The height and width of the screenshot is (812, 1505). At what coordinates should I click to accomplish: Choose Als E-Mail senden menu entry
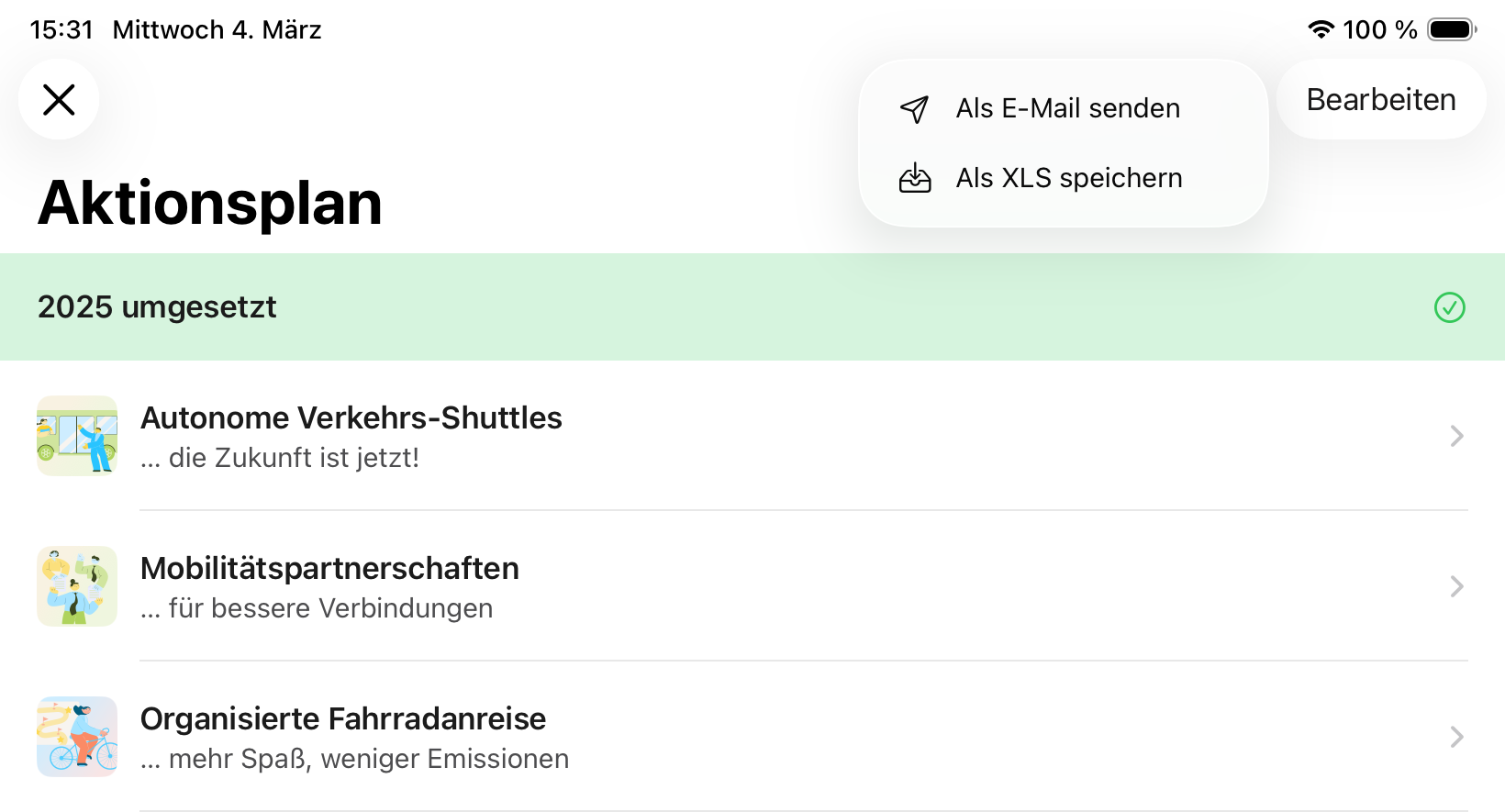[x=1067, y=108]
